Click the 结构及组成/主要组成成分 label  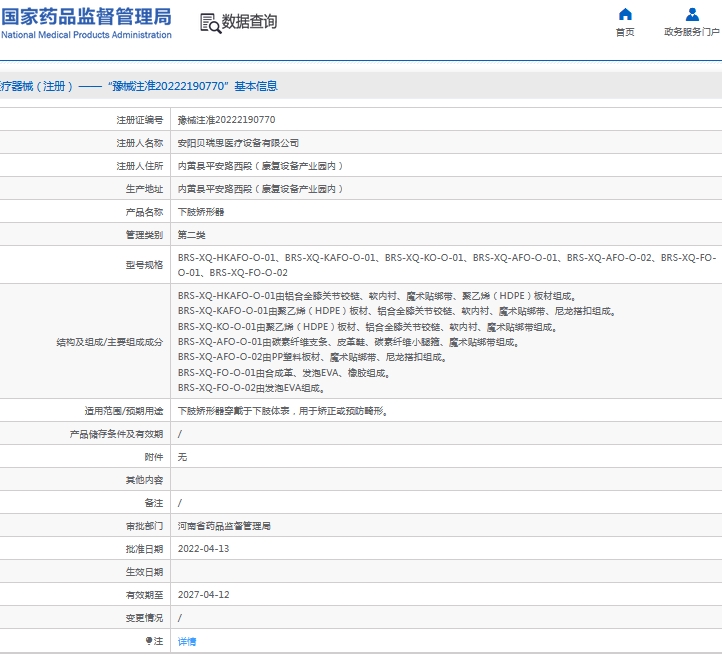[x=110, y=342]
